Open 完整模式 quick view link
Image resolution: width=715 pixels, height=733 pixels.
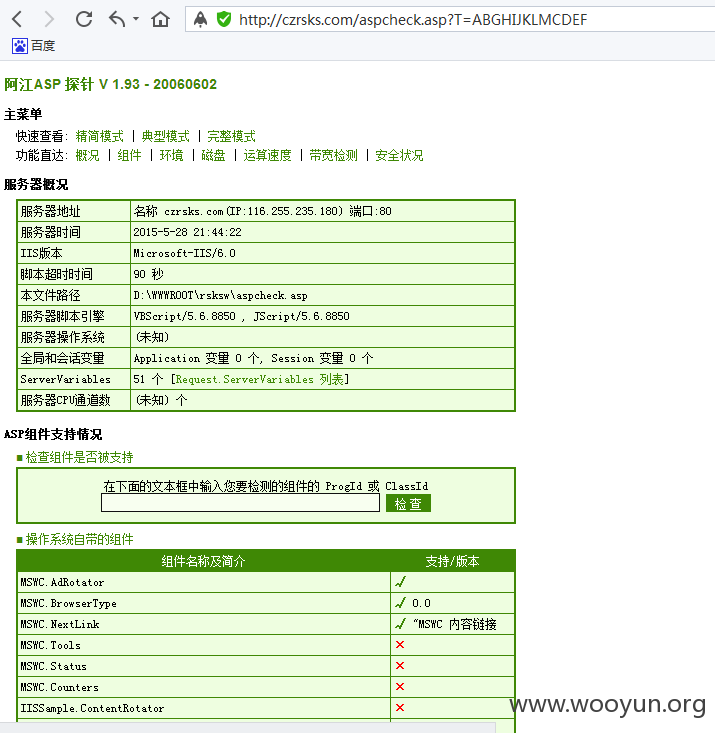(231, 136)
